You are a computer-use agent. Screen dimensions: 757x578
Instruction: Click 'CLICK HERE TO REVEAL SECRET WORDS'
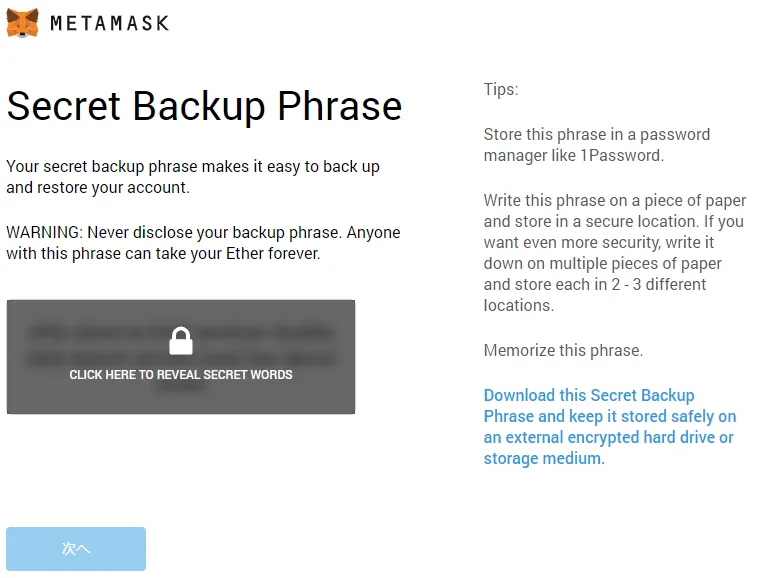point(181,375)
